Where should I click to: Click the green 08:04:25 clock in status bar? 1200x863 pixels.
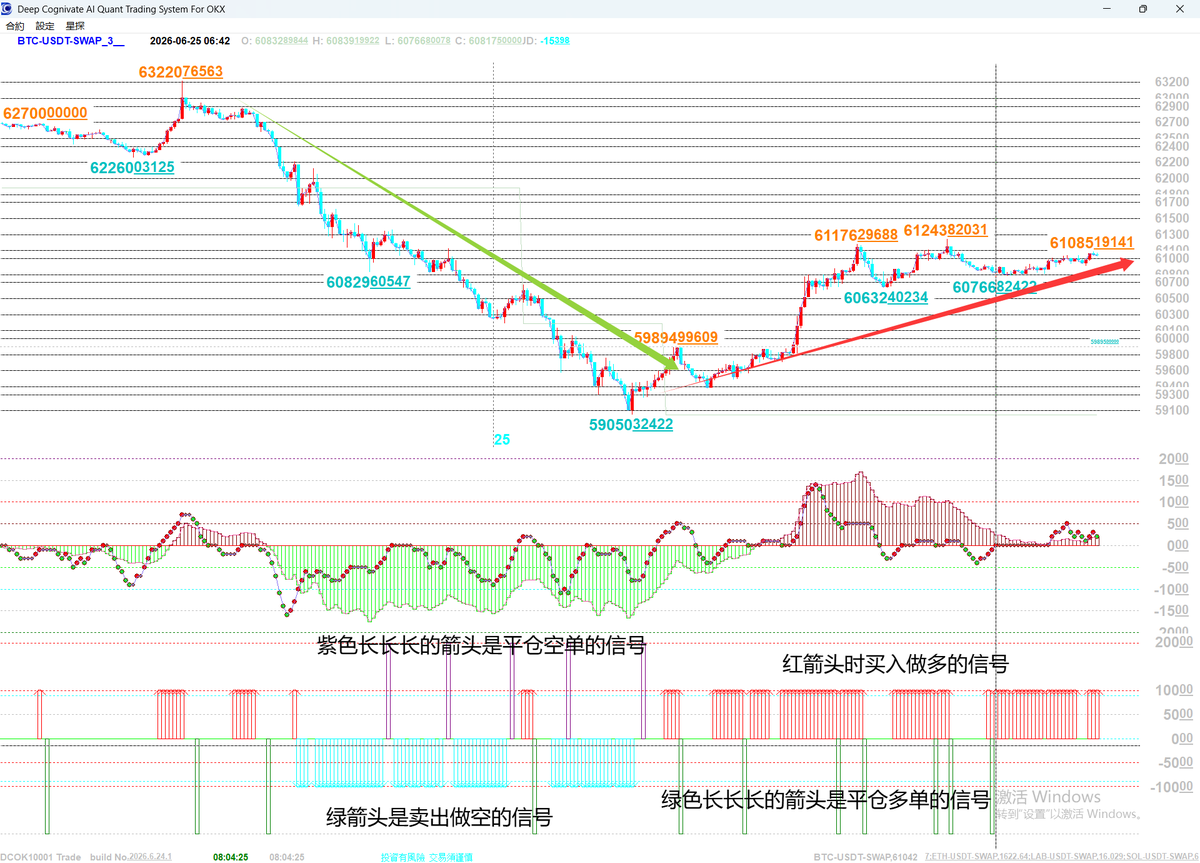point(231,857)
